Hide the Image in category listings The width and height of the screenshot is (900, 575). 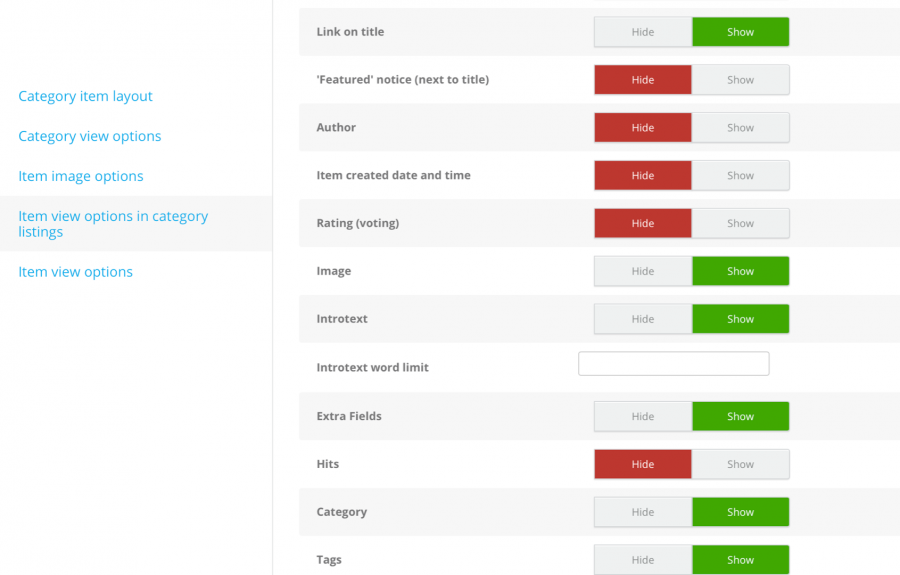pyautogui.click(x=643, y=271)
